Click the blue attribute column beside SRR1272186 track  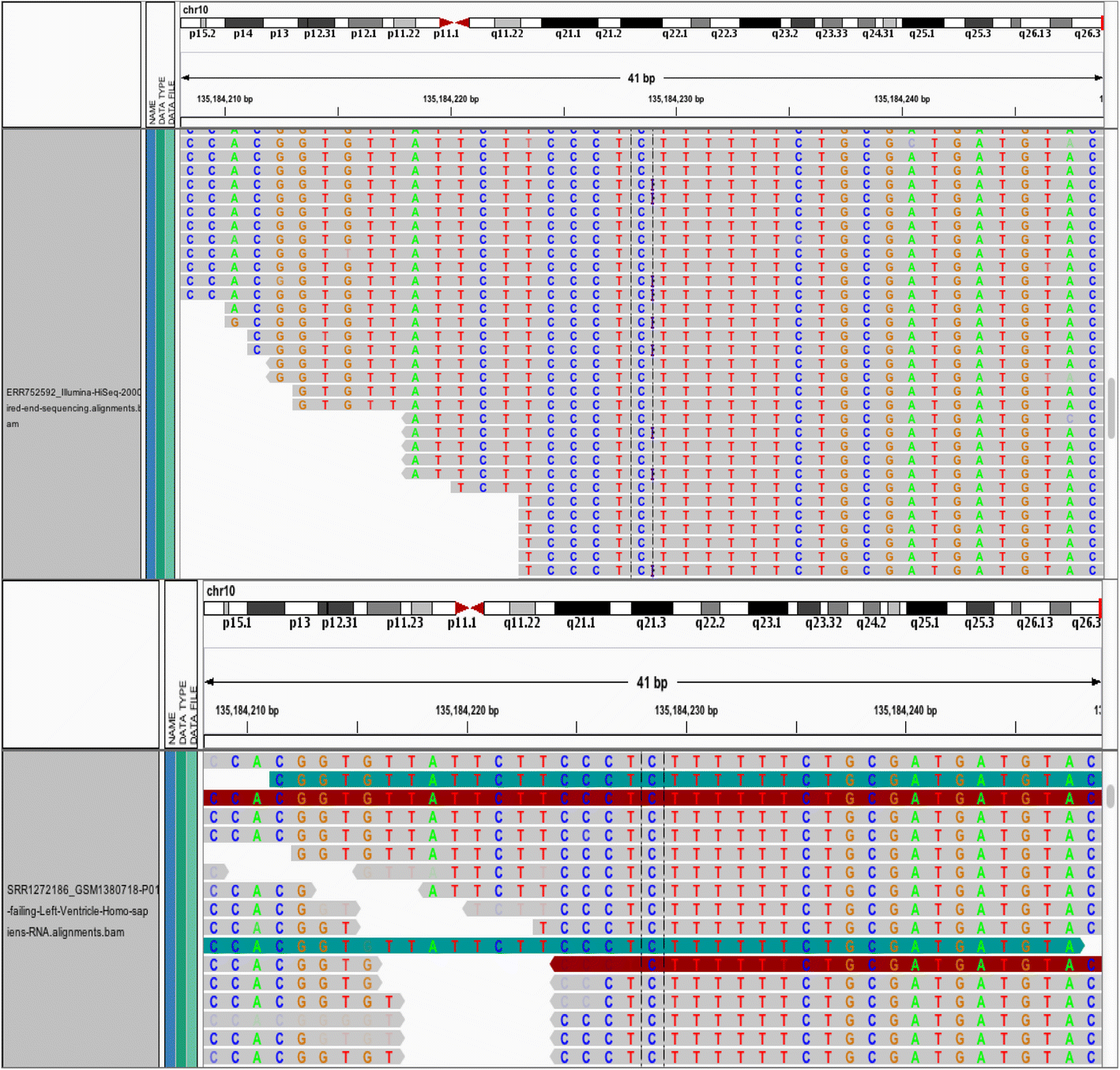click(170, 908)
